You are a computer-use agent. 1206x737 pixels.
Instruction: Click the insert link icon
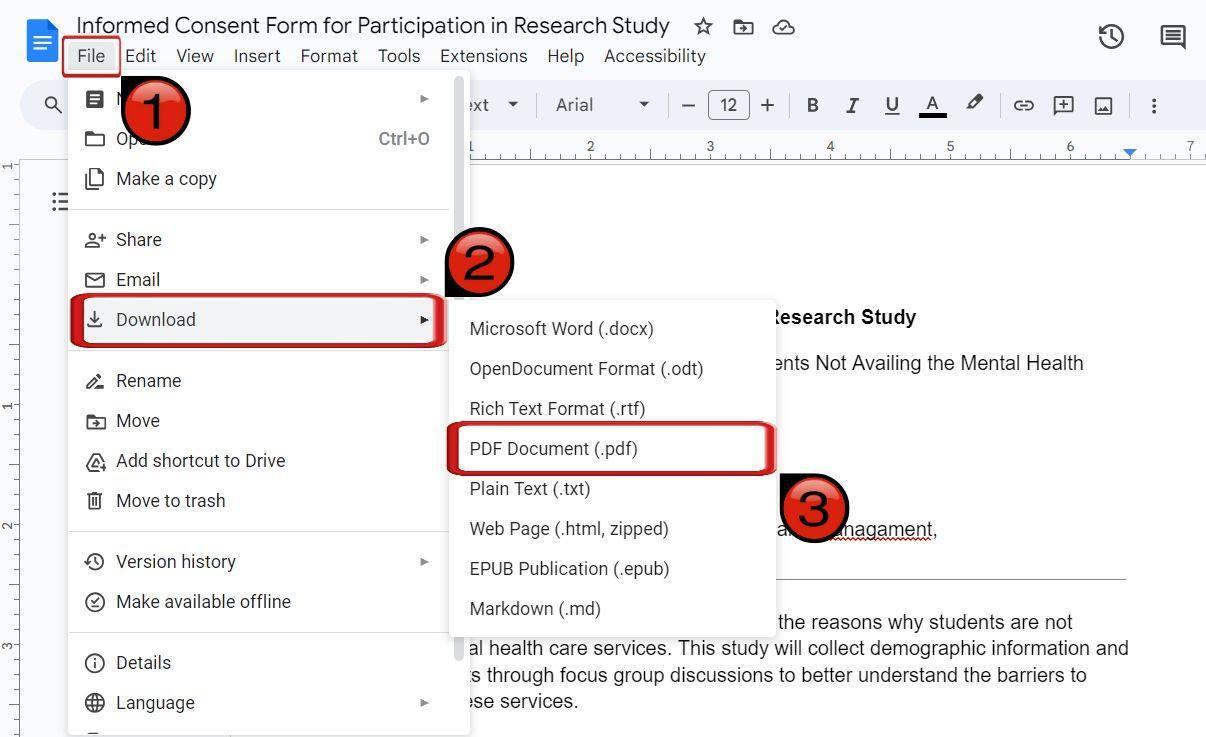click(x=1023, y=105)
